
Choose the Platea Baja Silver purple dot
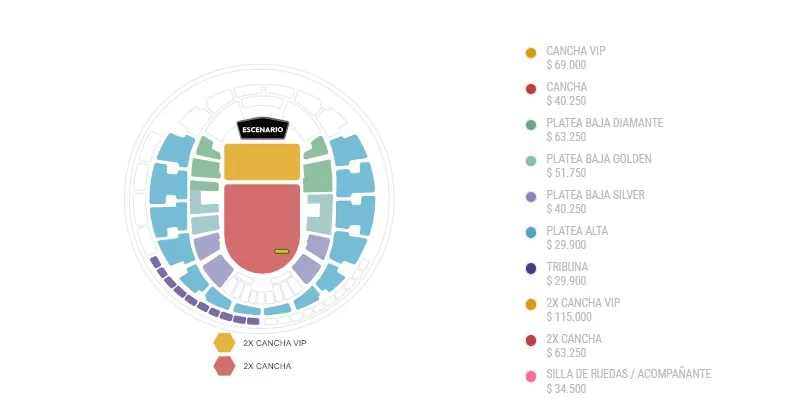click(531, 197)
